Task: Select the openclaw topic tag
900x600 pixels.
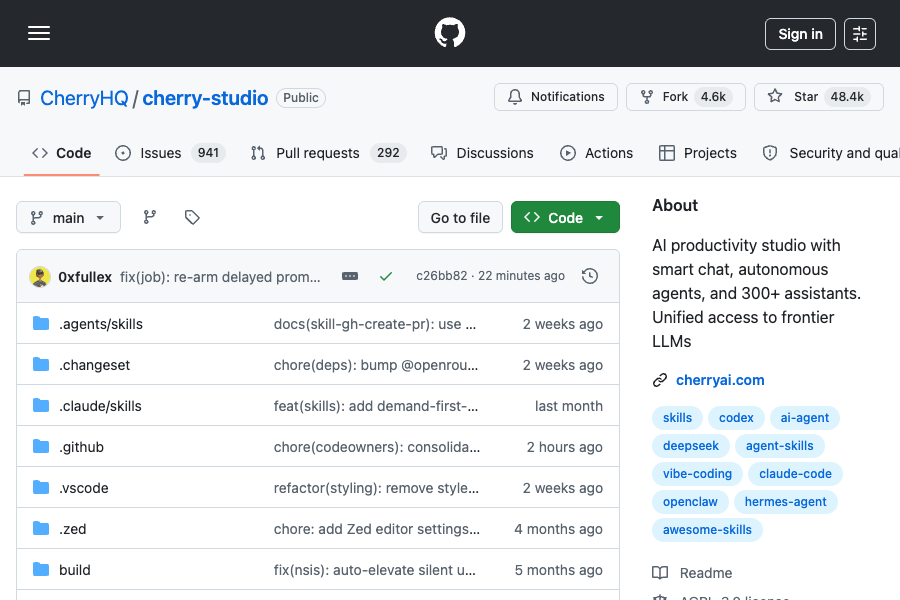Action: click(690, 502)
